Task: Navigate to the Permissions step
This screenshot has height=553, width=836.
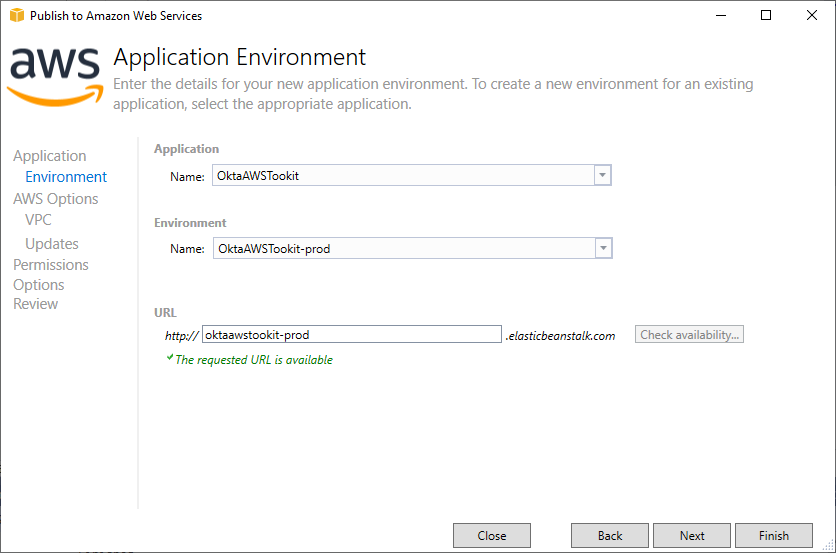Action: [x=51, y=265]
